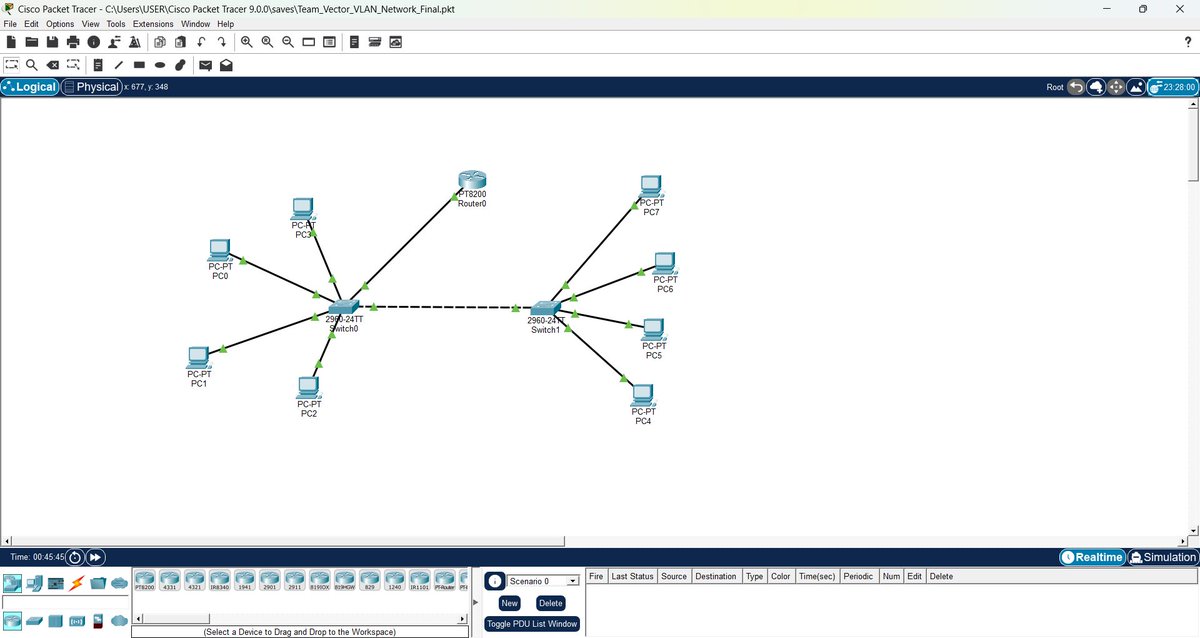Open the File menu

tap(10, 23)
